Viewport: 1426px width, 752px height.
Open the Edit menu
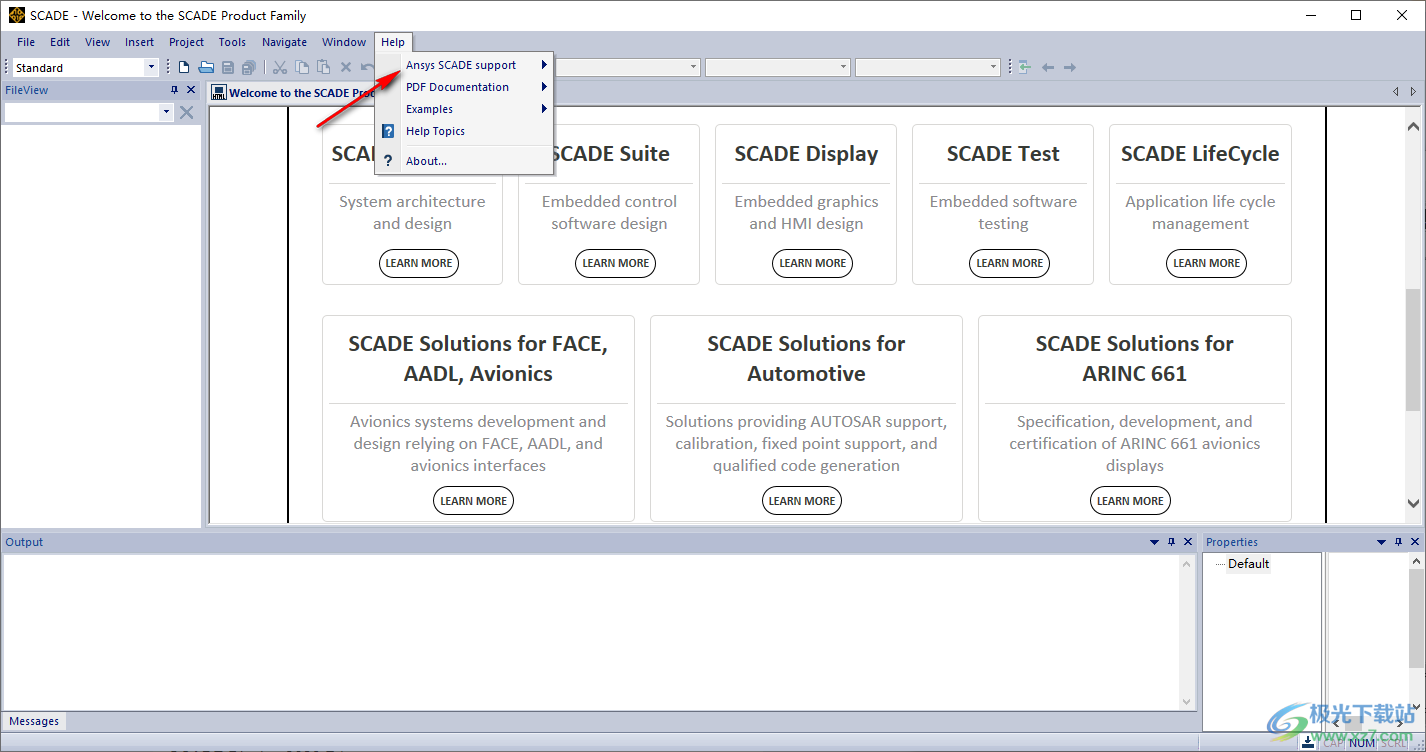[60, 42]
